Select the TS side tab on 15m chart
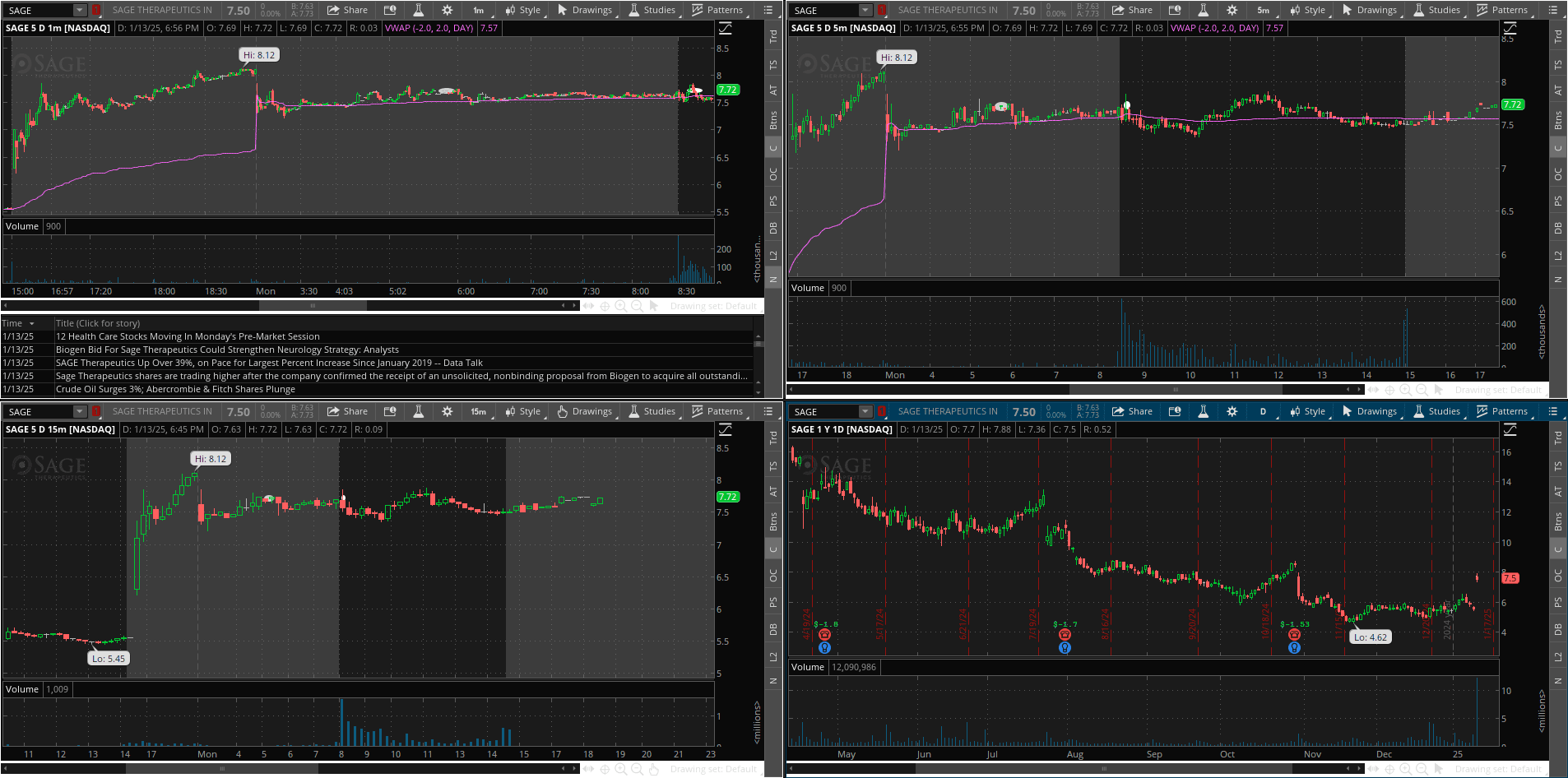The width and height of the screenshot is (1568, 778). pos(773,466)
